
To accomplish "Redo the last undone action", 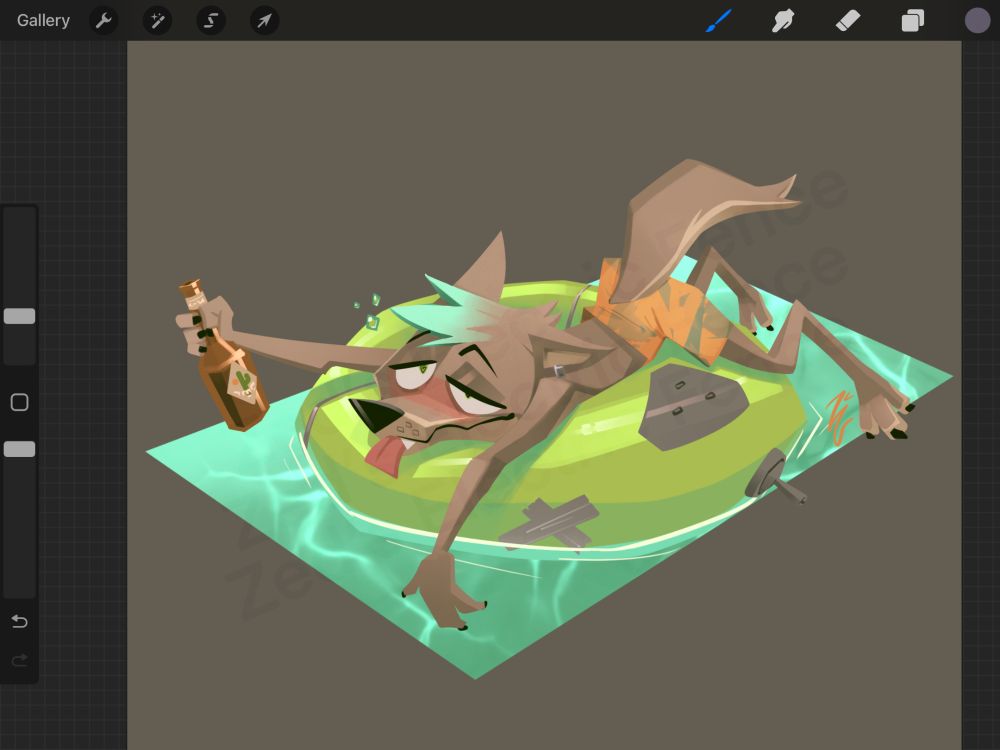I will pos(20,660).
